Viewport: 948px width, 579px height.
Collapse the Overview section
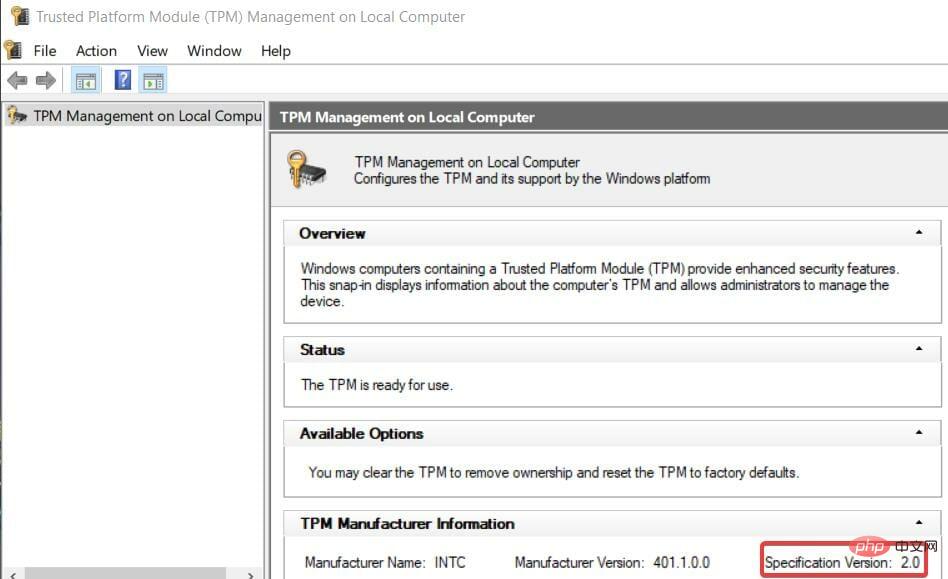(x=919, y=233)
